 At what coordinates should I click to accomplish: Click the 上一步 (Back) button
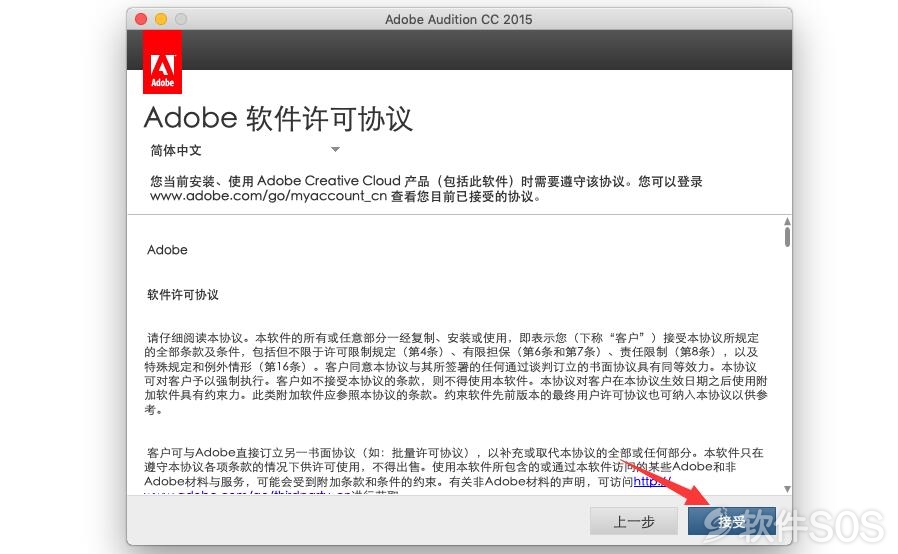(634, 521)
